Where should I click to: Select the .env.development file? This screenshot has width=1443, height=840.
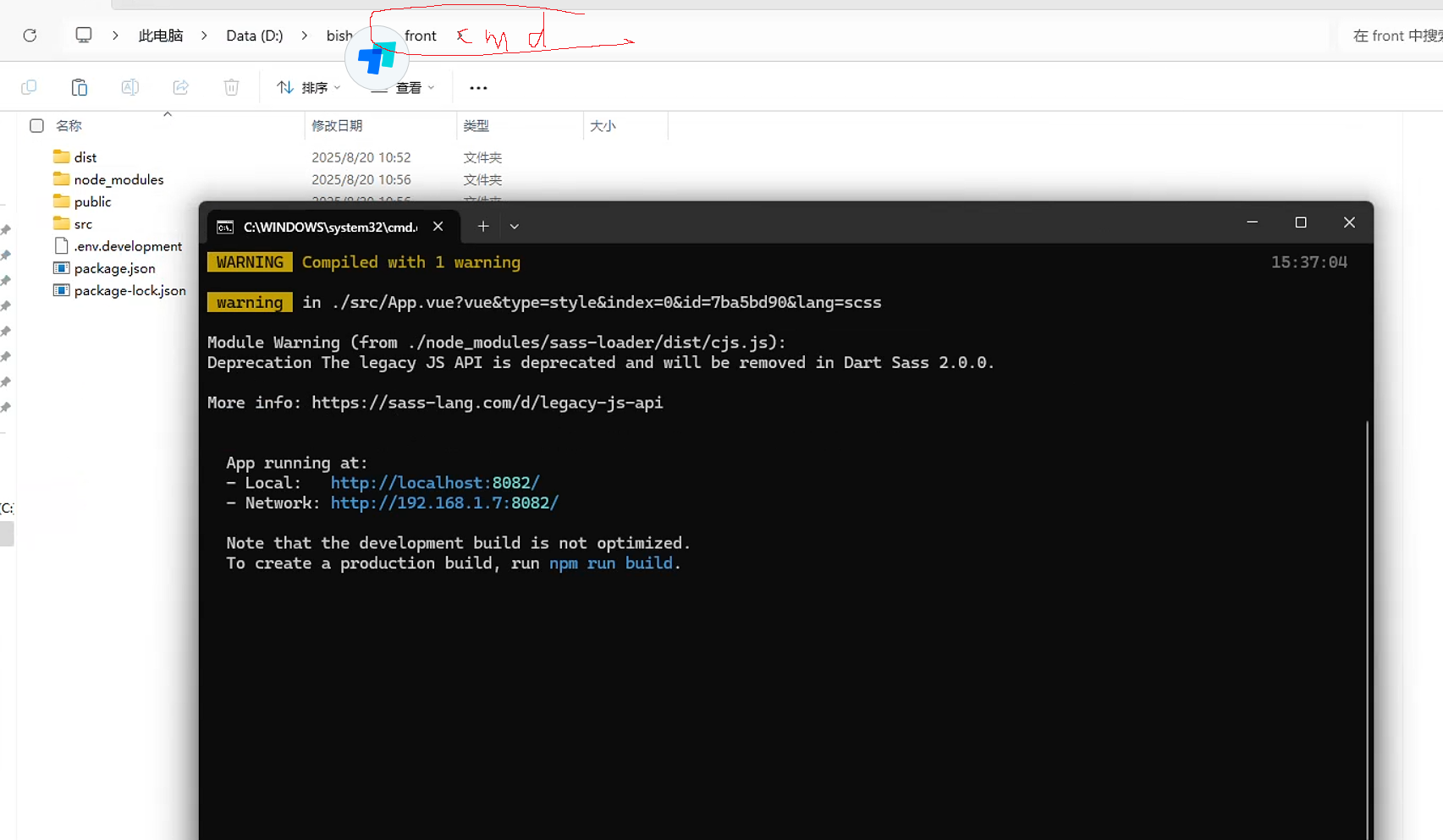pyautogui.click(x=128, y=246)
